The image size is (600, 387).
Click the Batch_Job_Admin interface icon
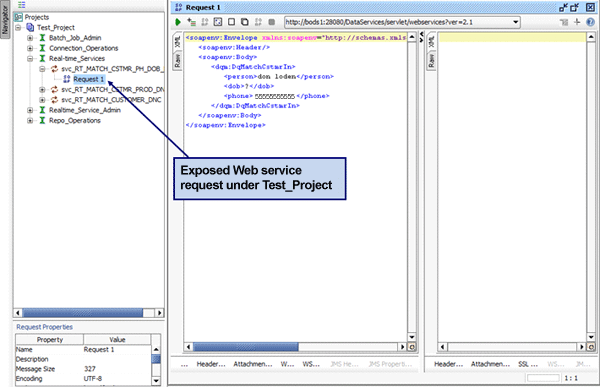tap(42, 38)
